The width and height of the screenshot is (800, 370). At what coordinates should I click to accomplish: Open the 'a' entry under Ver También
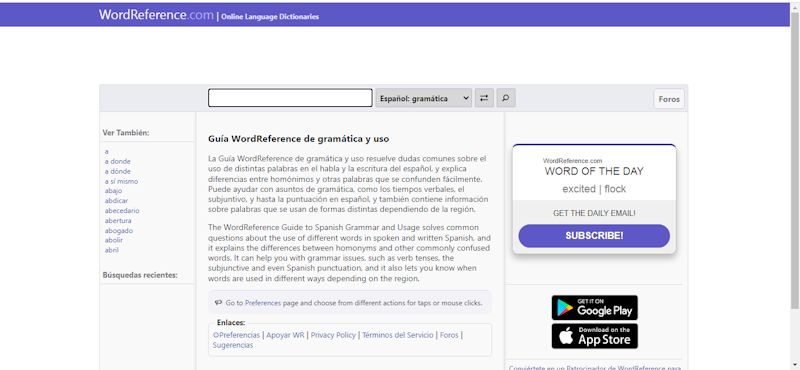(107, 152)
